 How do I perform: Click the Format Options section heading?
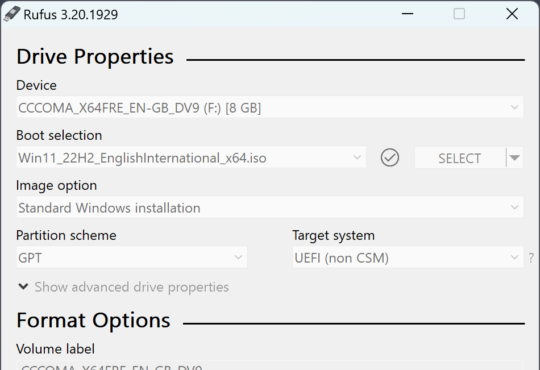coord(93,320)
